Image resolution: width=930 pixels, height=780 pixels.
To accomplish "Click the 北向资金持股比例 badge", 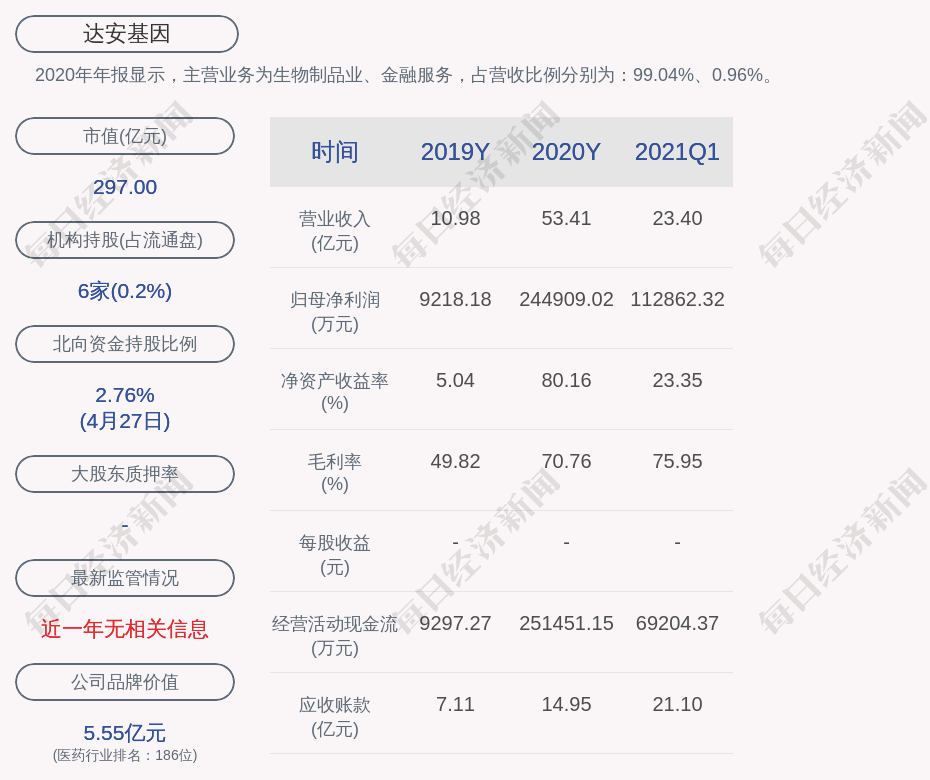I will [124, 344].
